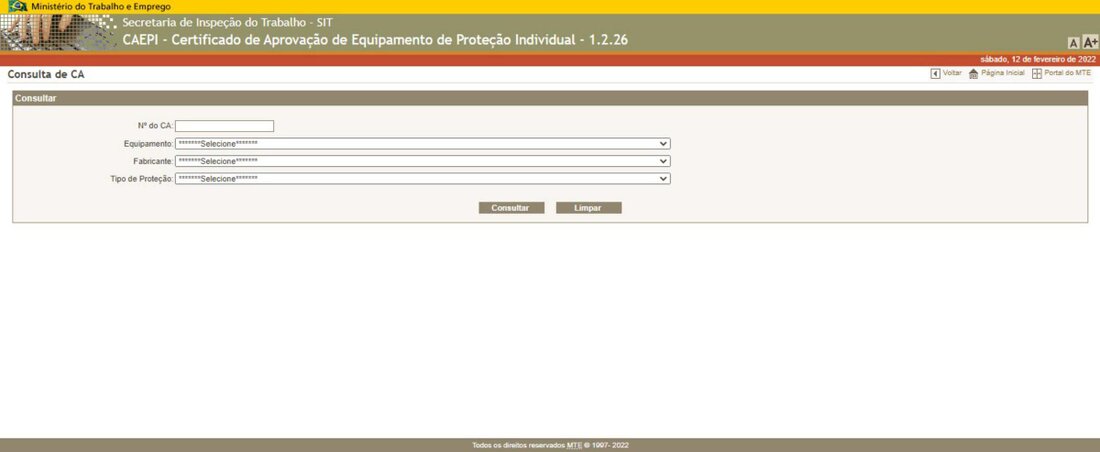Open the Tipo de Proteção dropdown

422,179
